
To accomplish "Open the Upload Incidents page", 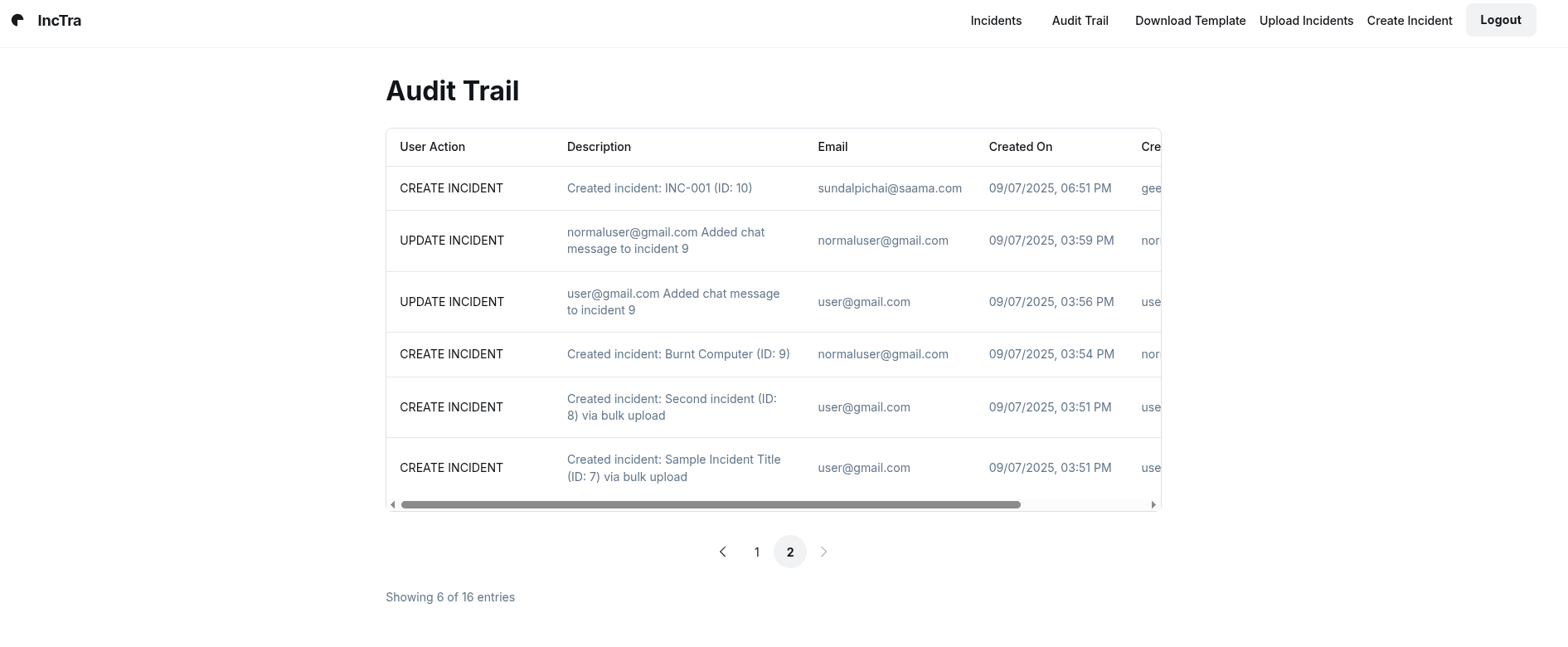I will click(x=1306, y=21).
